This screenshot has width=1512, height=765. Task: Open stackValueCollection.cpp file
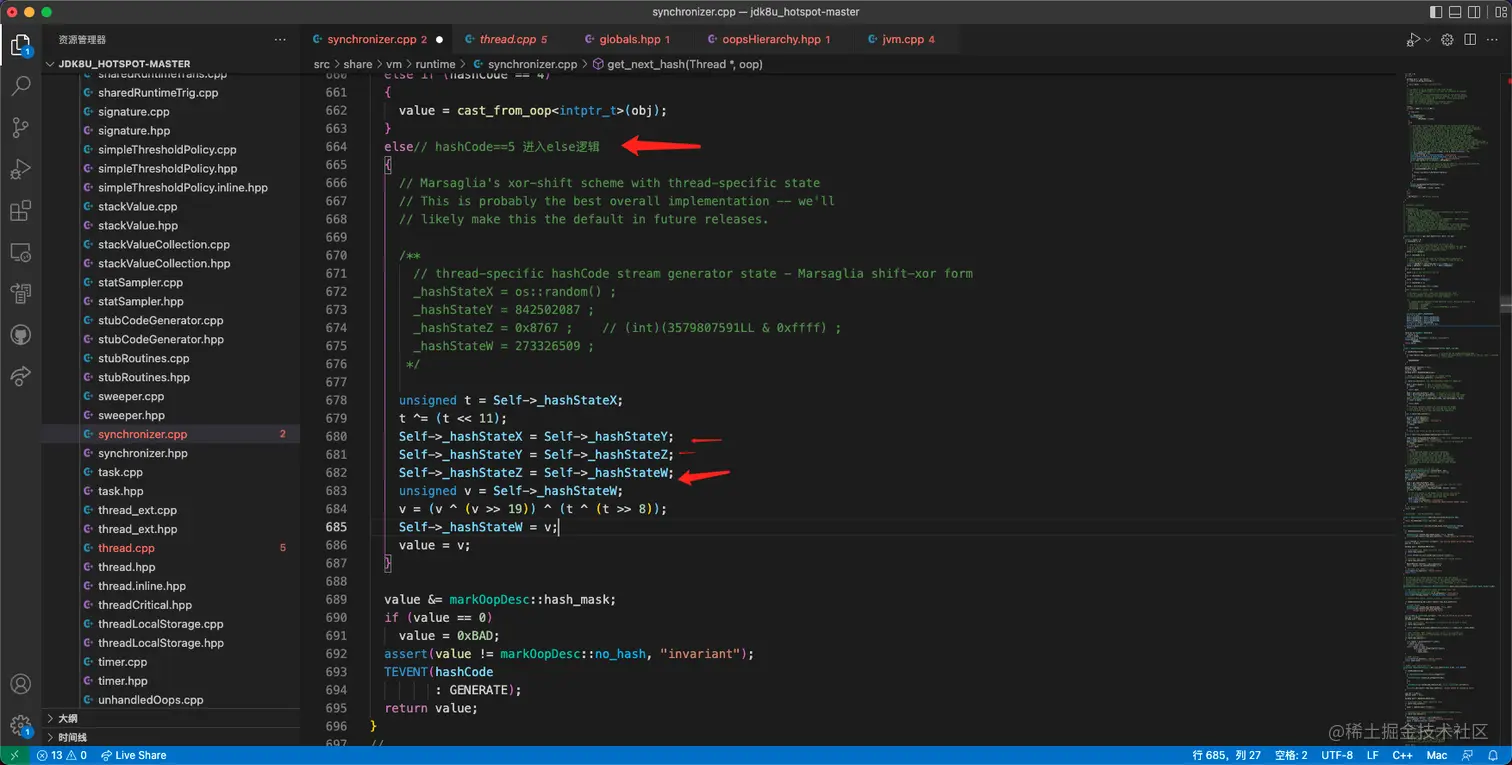click(x=170, y=245)
